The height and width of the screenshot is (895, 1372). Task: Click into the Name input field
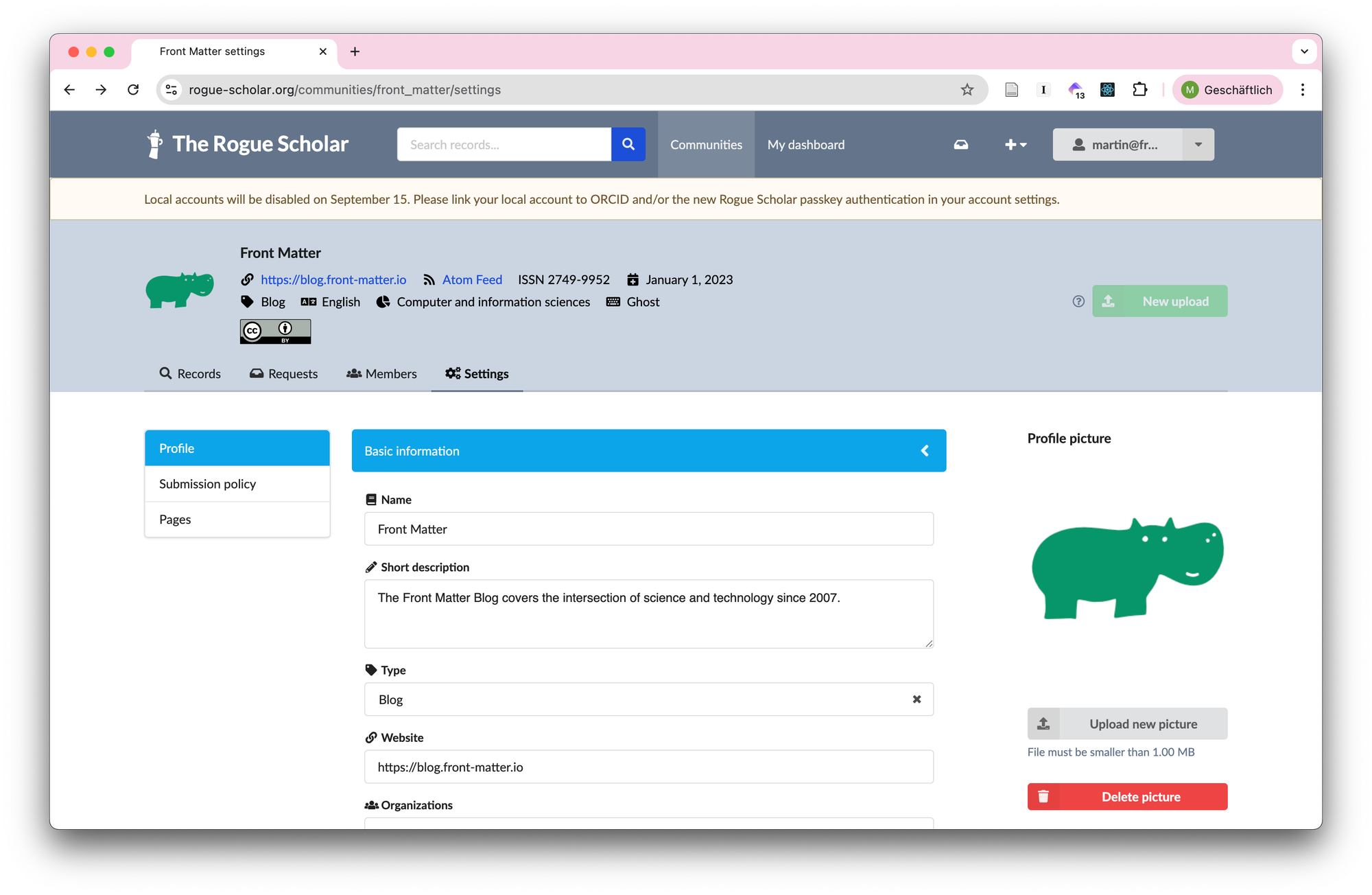[x=648, y=529]
